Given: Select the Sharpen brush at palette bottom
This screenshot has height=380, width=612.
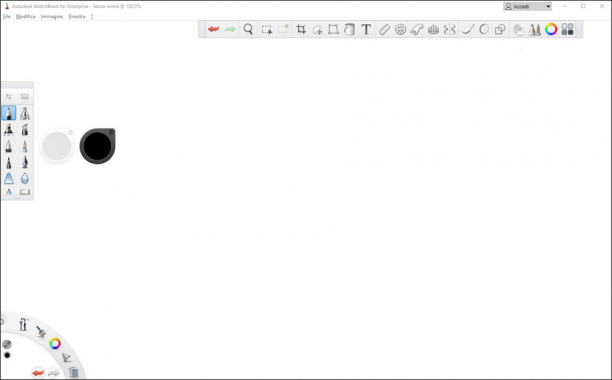Looking at the screenshot, I should pyautogui.click(x=9, y=192).
